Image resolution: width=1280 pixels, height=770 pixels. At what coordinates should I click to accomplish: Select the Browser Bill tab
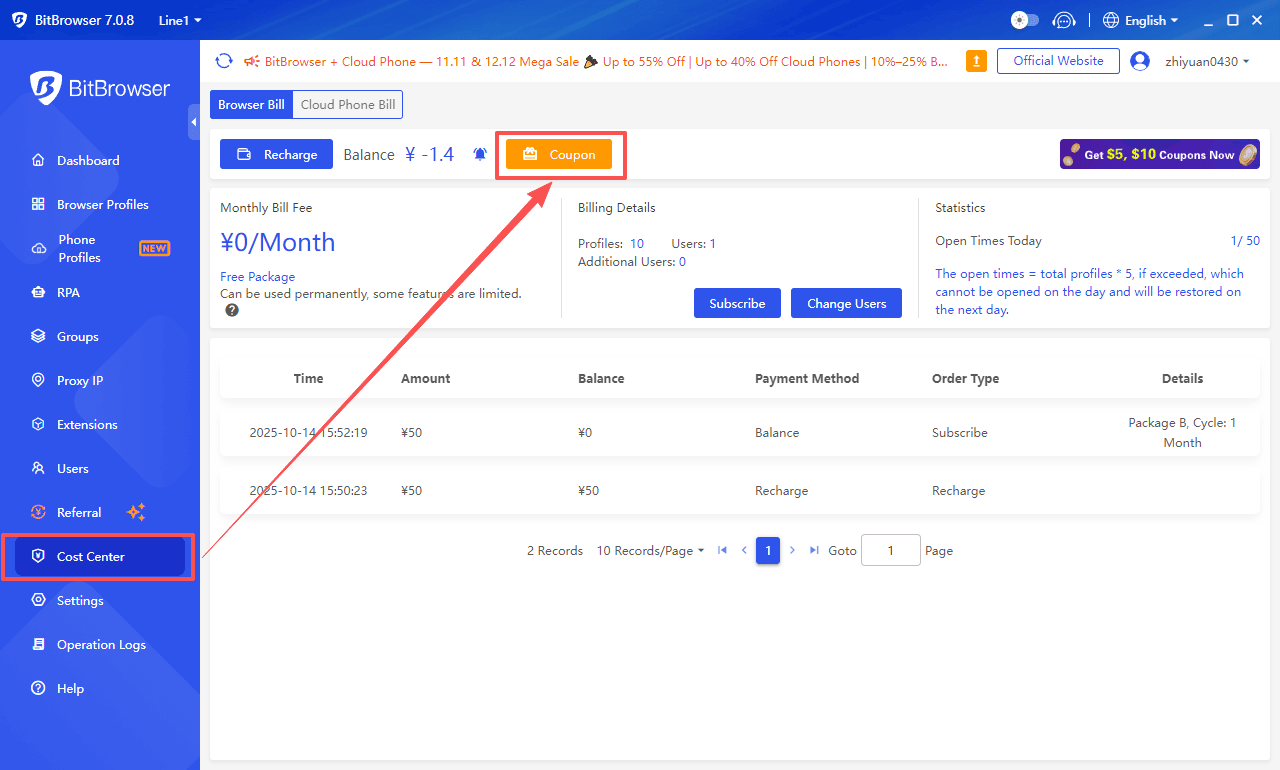(250, 104)
